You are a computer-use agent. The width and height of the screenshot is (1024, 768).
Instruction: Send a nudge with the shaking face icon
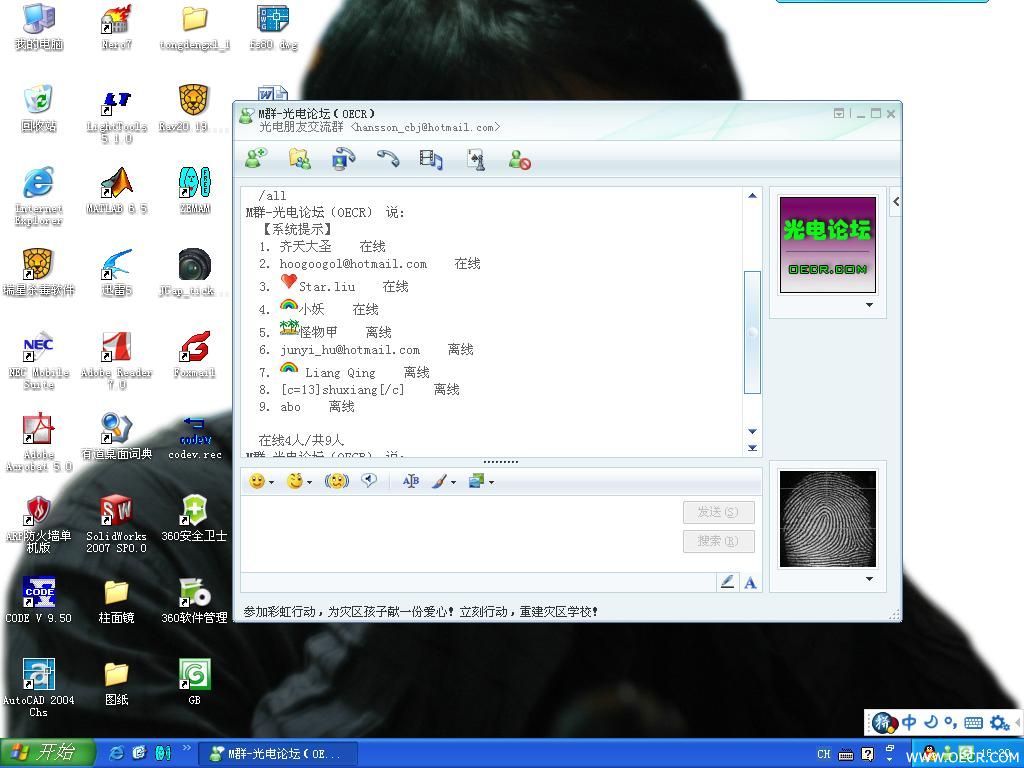pyautogui.click(x=337, y=482)
